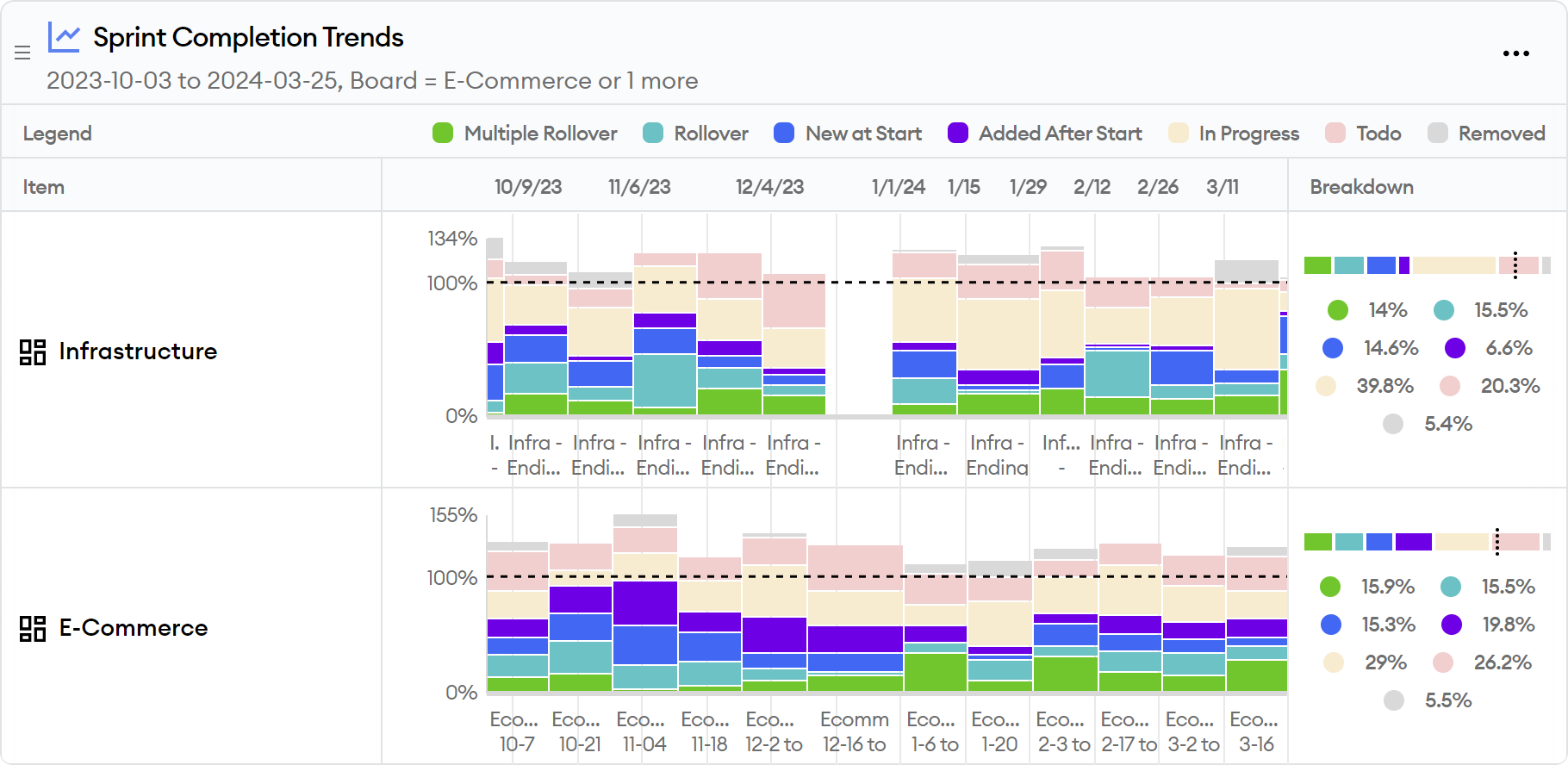Click the Ecomm 11-04 stacked bar
This screenshot has height=765, width=1568.
[x=643, y=603]
